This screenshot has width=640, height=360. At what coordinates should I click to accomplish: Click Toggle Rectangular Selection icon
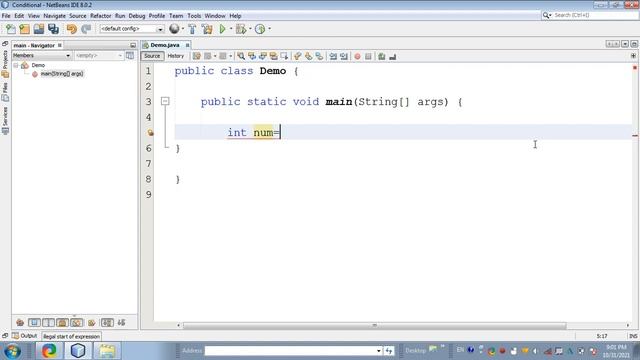pyautogui.click(x=284, y=56)
